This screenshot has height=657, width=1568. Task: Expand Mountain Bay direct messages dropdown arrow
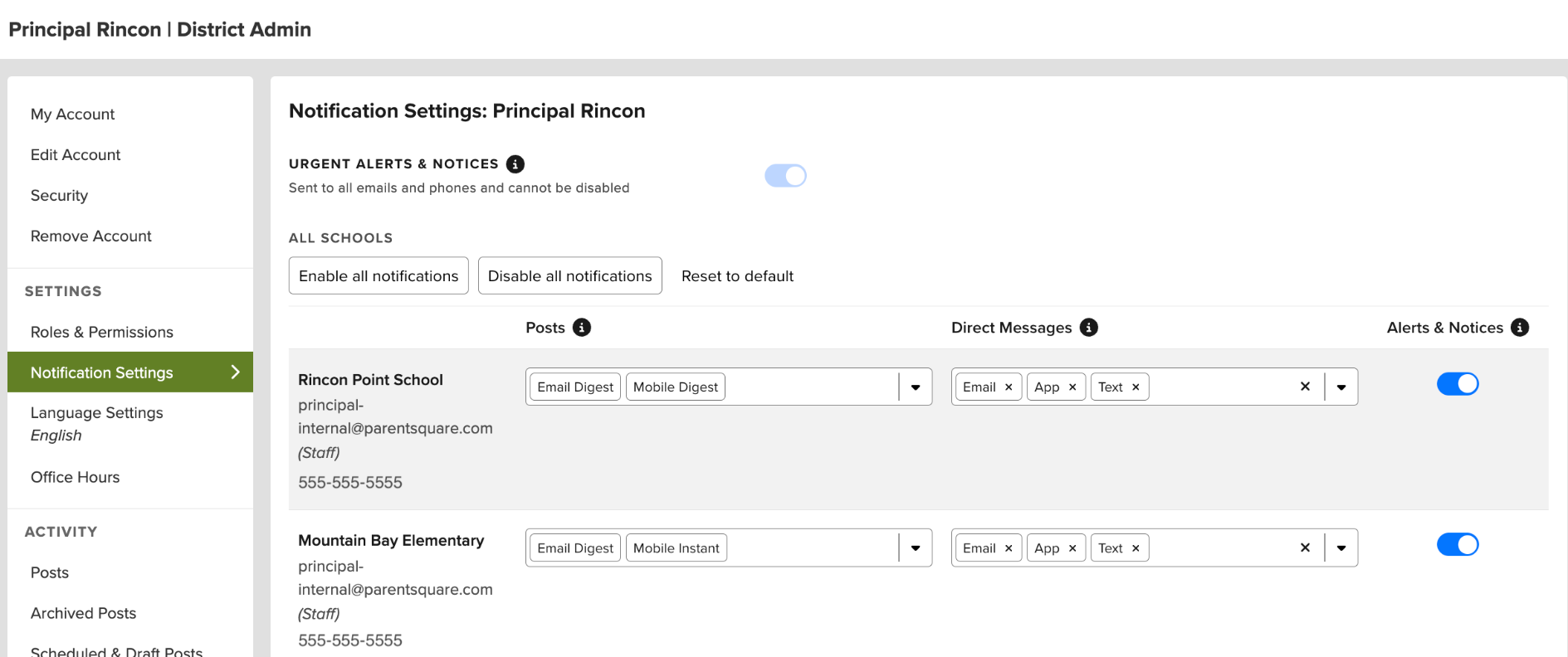1341,548
